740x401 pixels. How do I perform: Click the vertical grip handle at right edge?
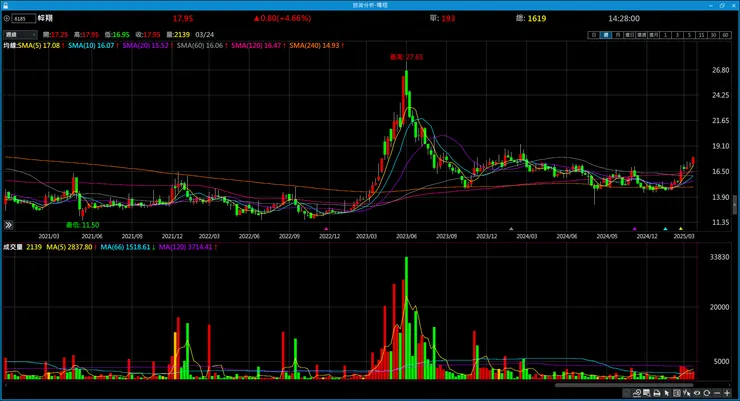(735, 205)
